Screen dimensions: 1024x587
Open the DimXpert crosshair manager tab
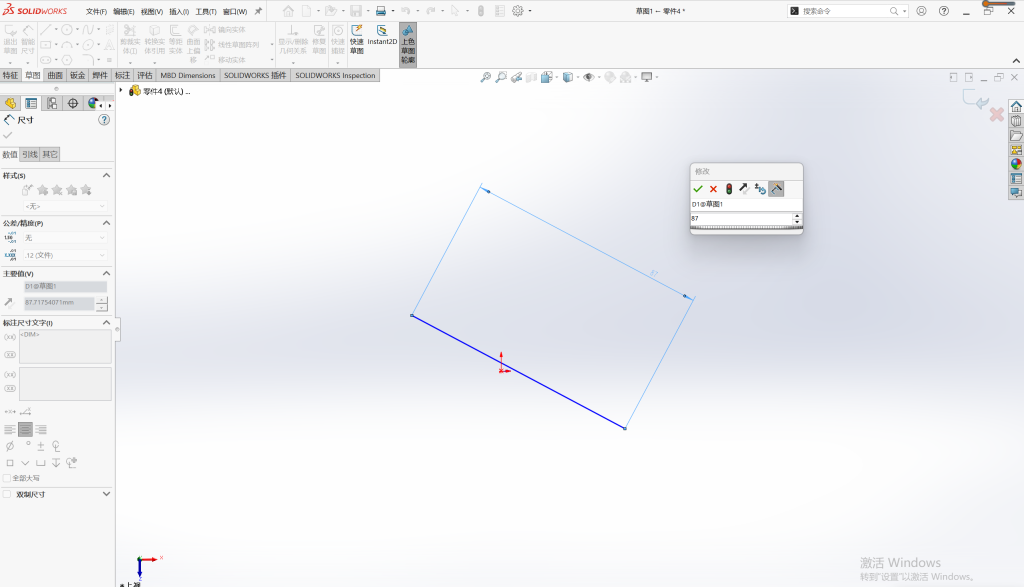click(x=72, y=103)
